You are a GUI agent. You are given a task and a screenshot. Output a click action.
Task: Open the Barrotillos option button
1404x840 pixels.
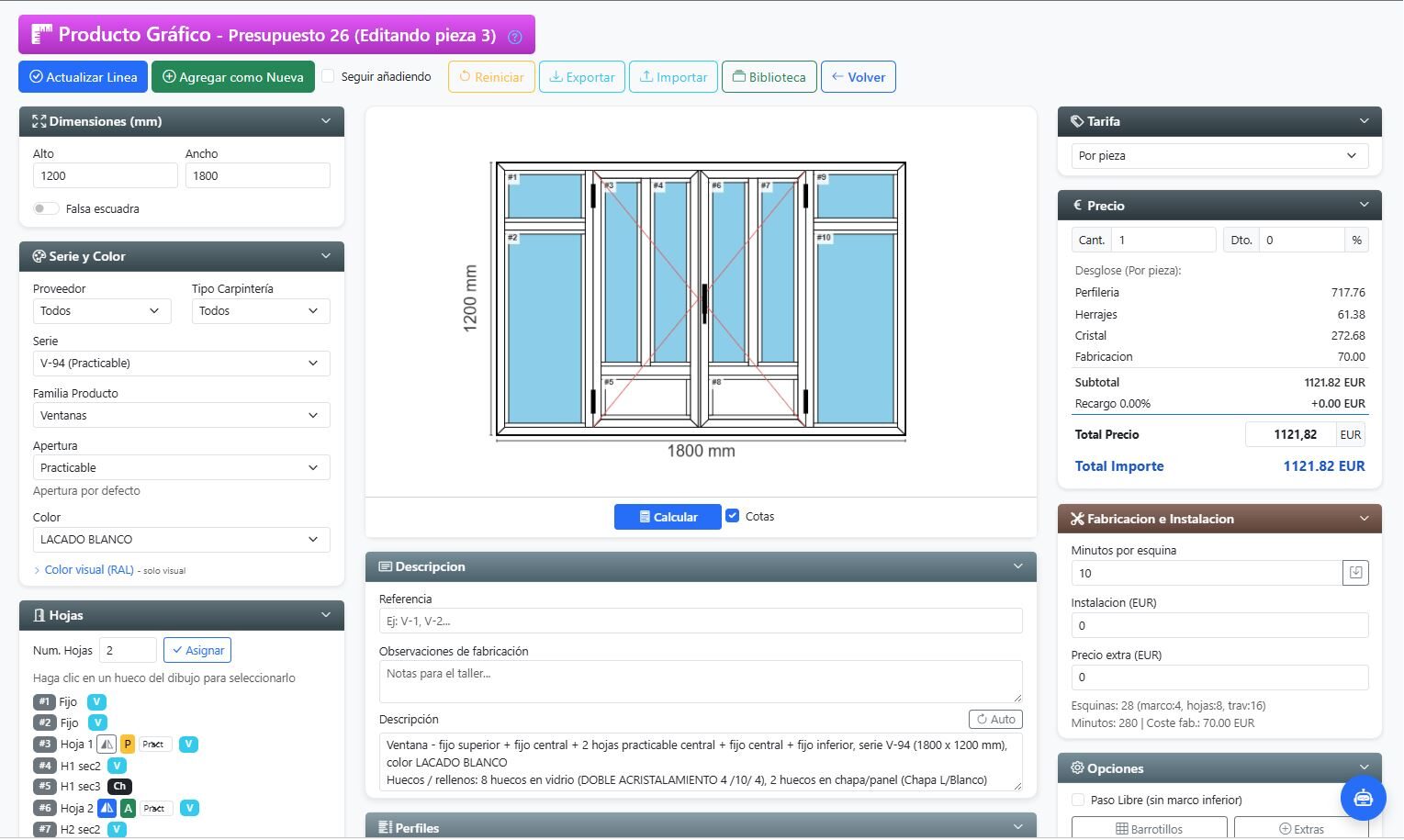point(1149,828)
